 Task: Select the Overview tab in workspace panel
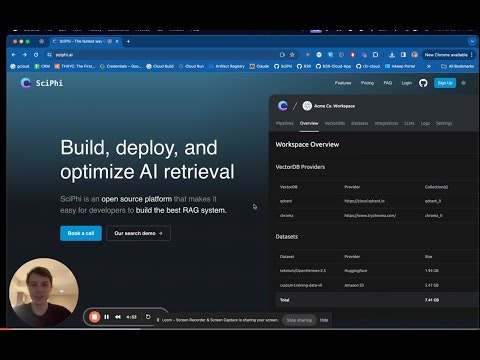coord(309,123)
